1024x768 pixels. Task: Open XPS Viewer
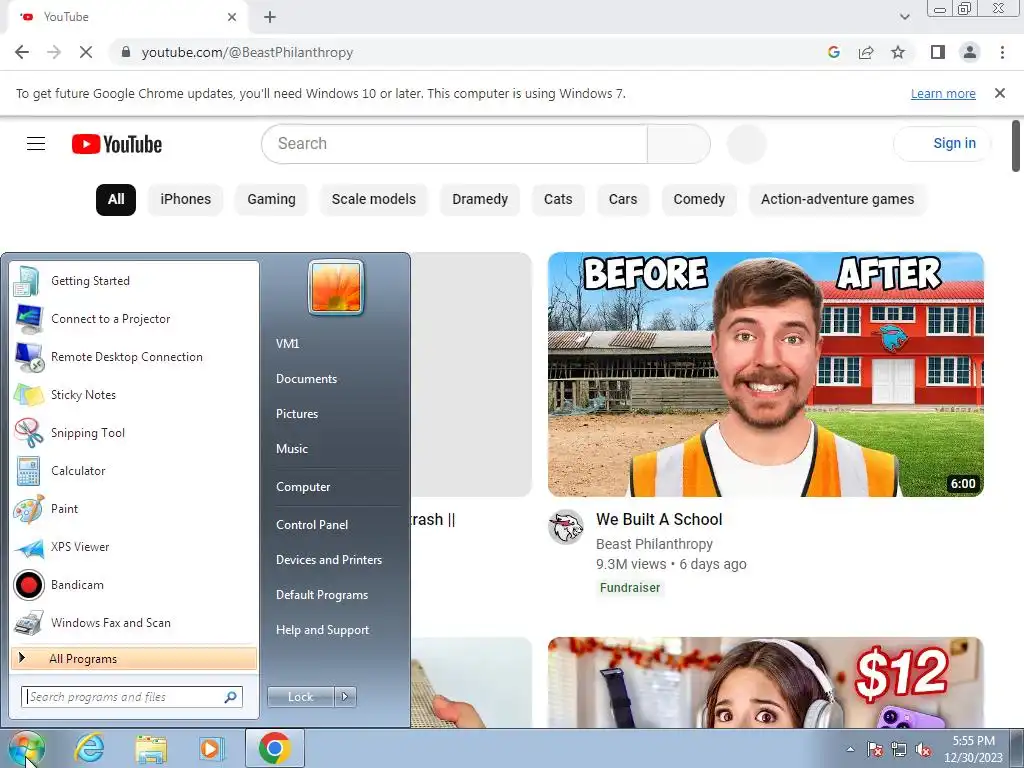point(134,547)
